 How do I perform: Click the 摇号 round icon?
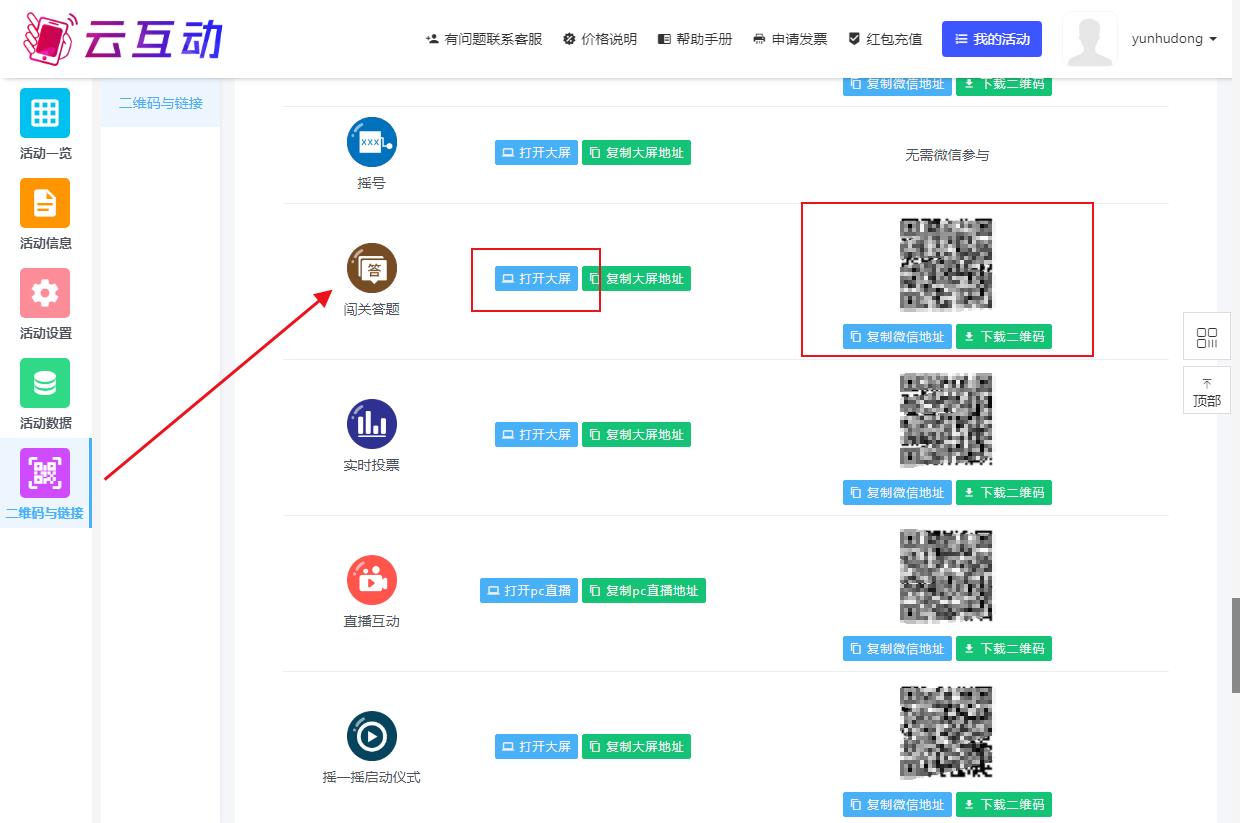(x=372, y=142)
